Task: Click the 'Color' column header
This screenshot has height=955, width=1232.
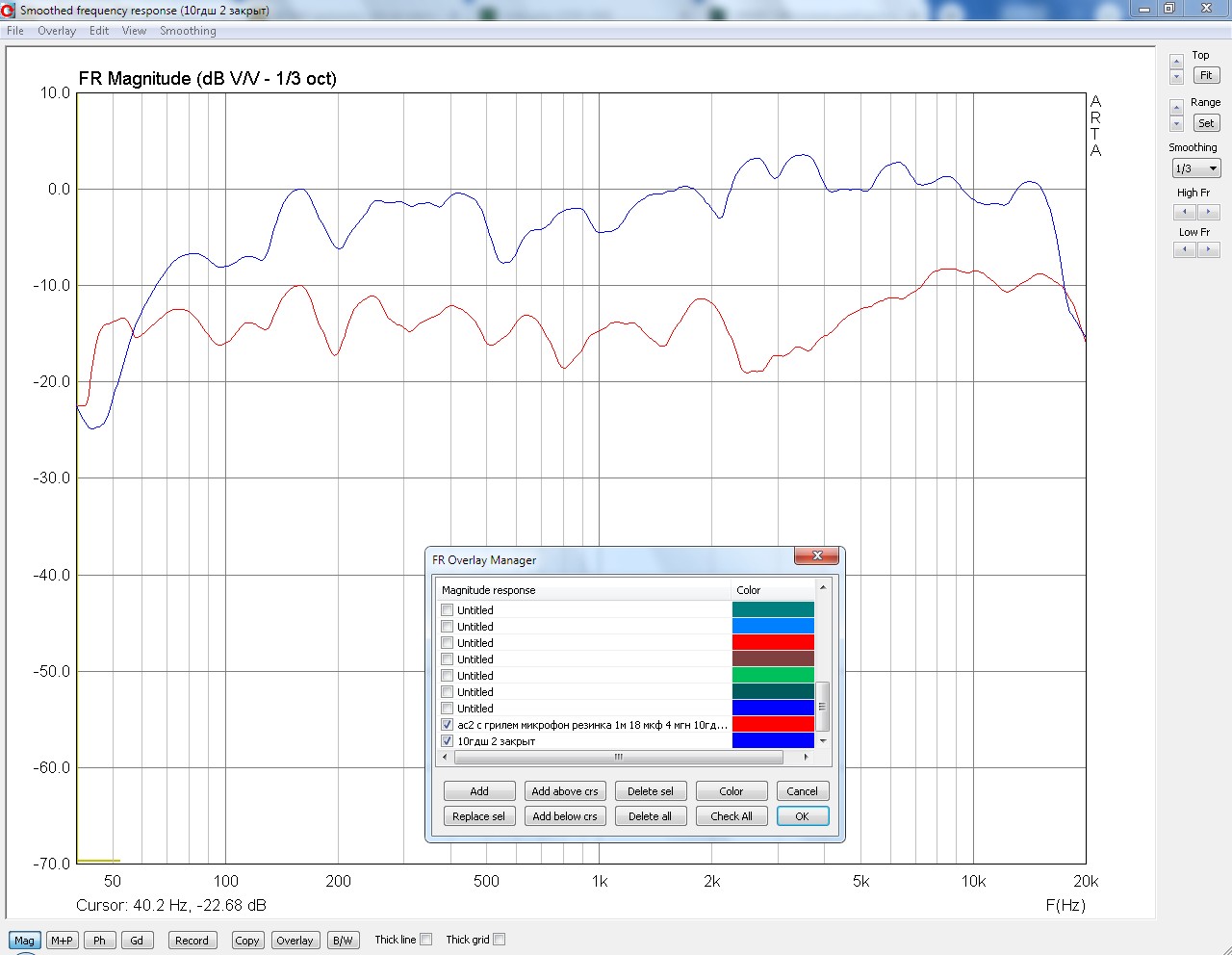Action: 774,590
